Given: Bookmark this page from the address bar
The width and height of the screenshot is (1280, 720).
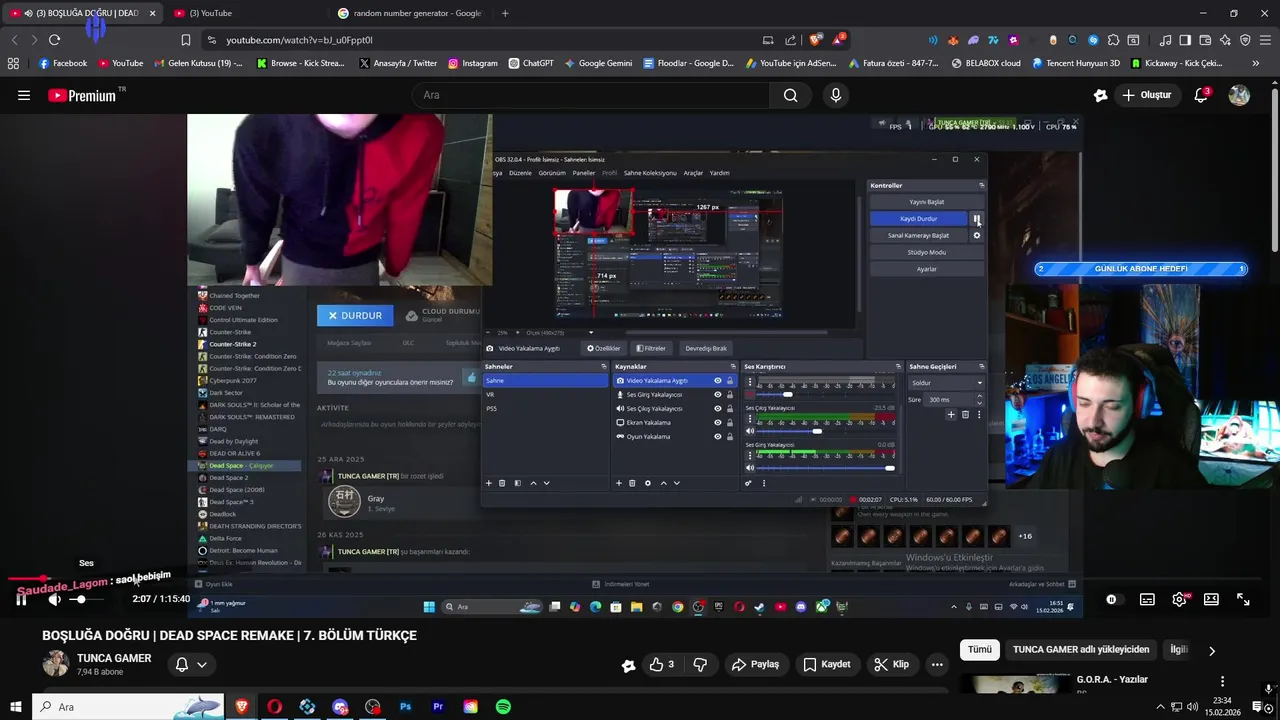Looking at the screenshot, I should pos(186,40).
